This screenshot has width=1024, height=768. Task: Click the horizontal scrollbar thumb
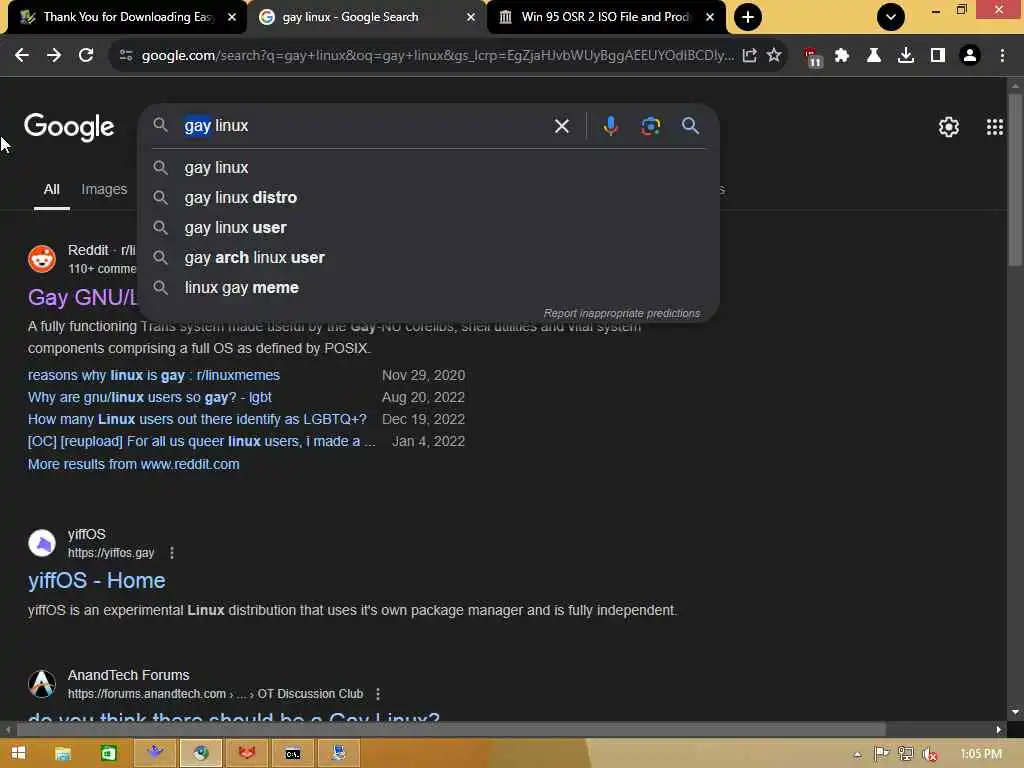(451, 729)
